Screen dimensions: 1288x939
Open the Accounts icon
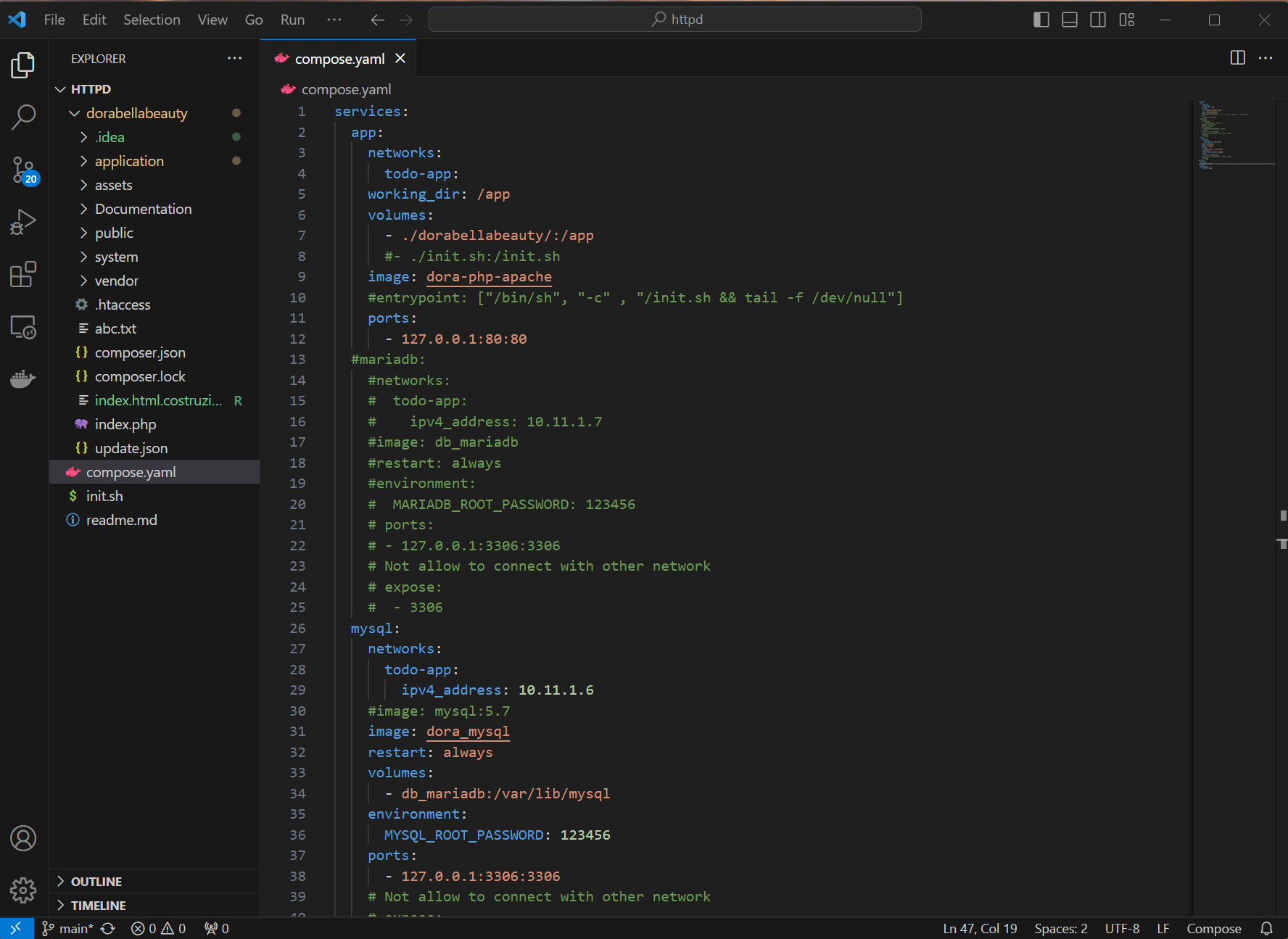pyautogui.click(x=23, y=838)
